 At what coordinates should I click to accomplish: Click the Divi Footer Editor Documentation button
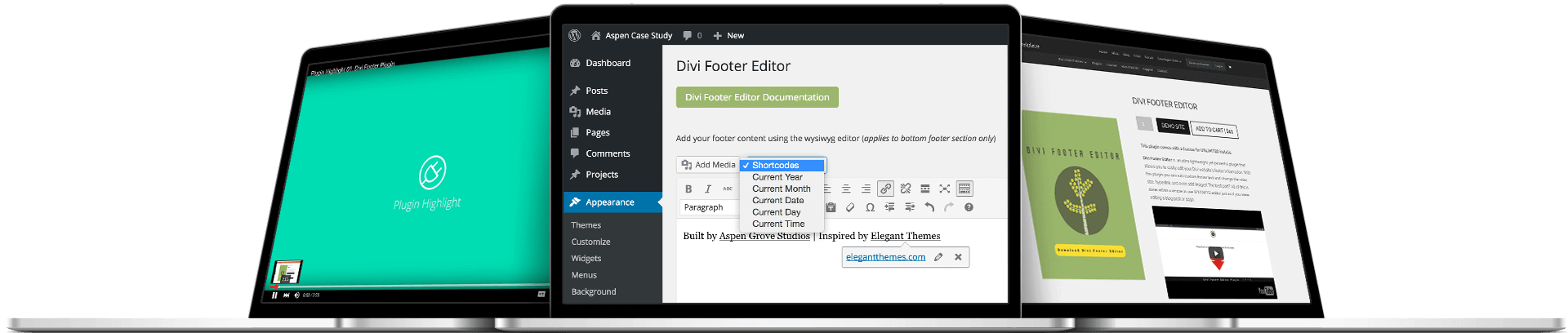click(x=757, y=97)
